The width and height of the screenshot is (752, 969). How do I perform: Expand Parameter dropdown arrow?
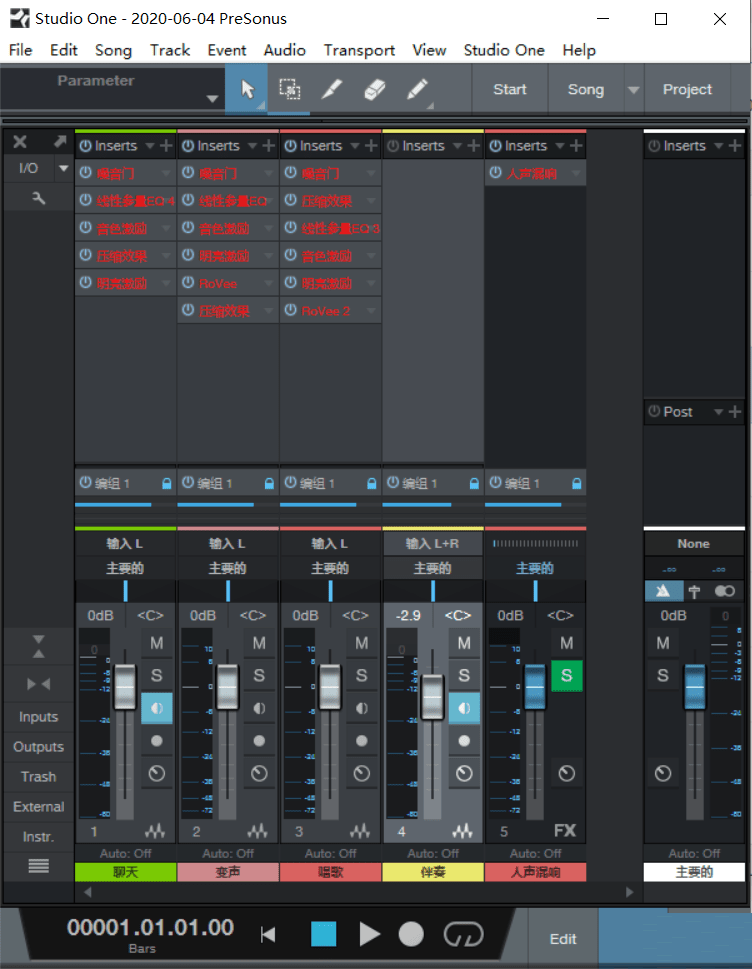[212, 99]
